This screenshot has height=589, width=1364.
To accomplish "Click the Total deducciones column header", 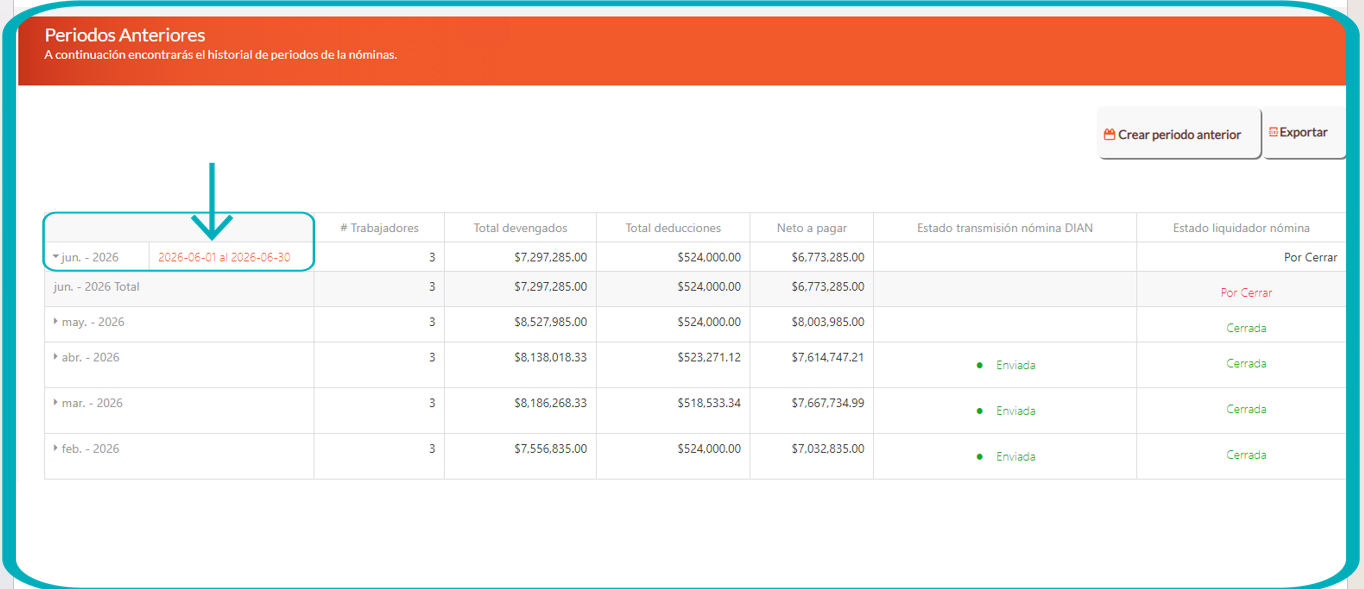I will pos(673,228).
